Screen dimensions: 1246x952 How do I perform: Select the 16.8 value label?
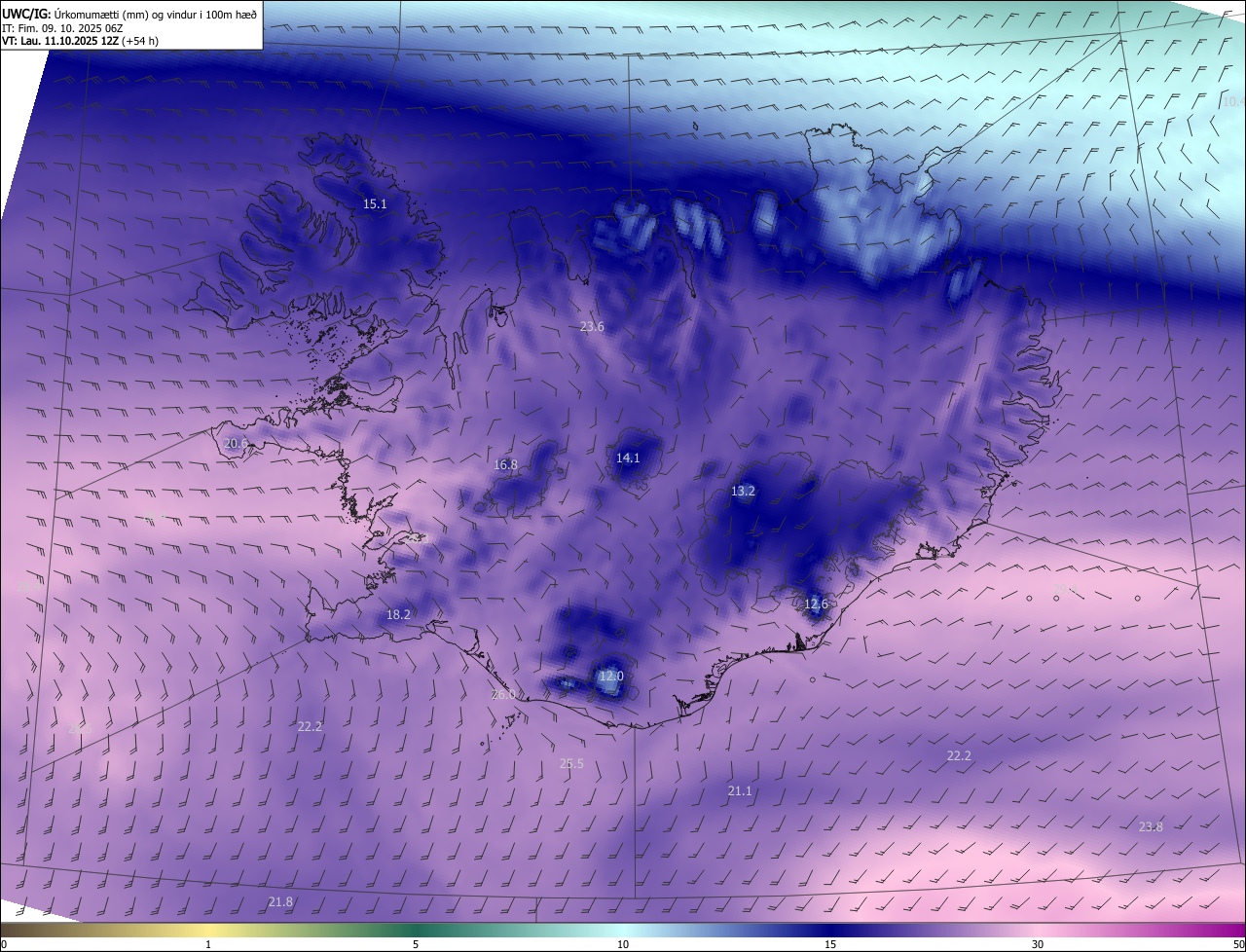click(x=505, y=465)
